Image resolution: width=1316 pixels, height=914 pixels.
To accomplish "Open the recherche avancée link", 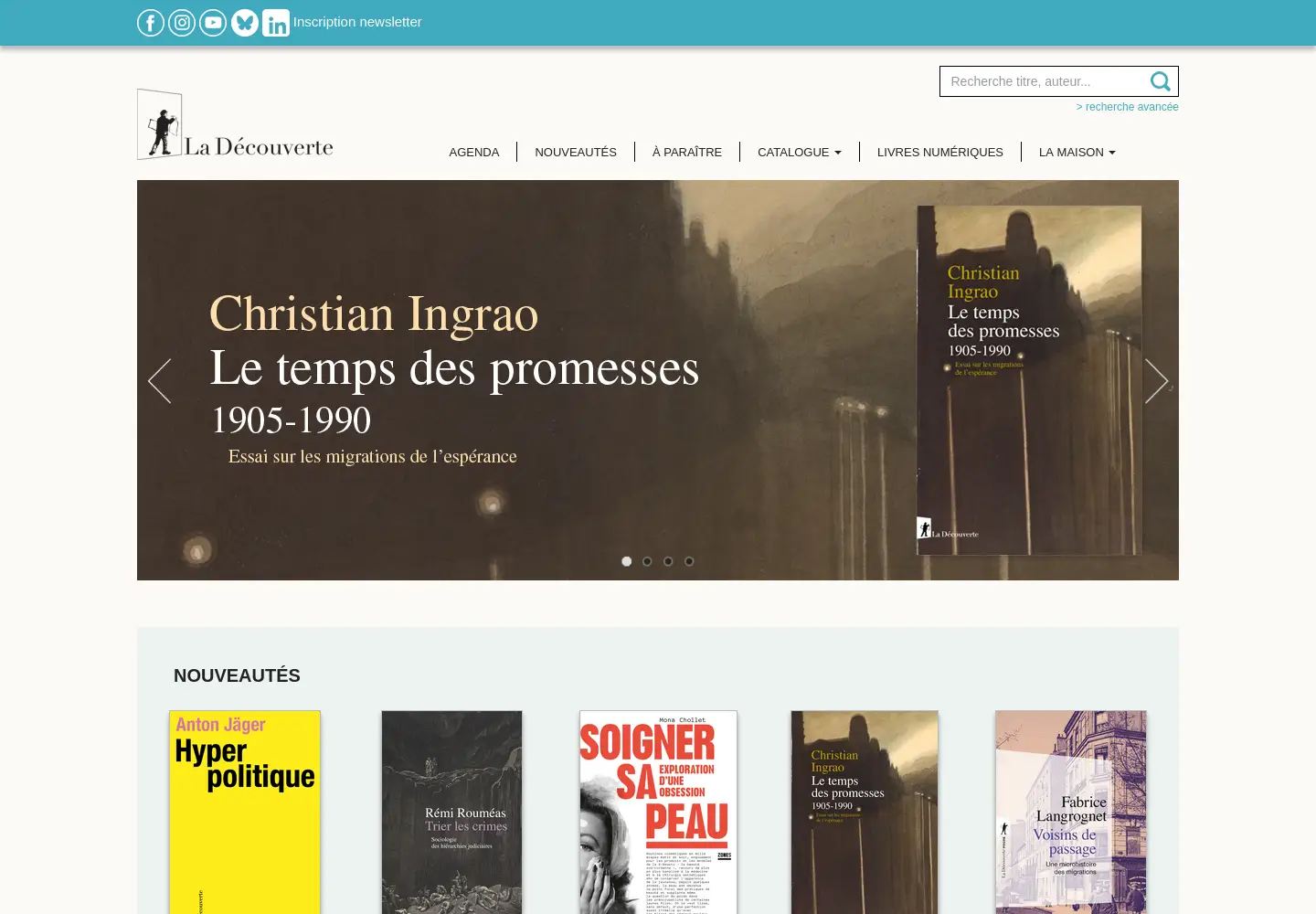I will [x=1127, y=107].
